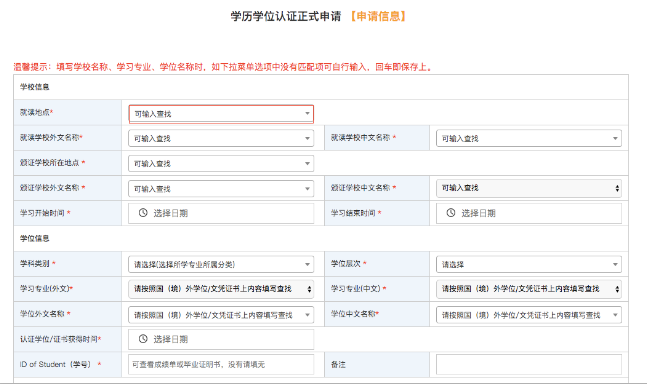Open the 颁证学校中文名称 select box
This screenshot has width=647, height=384.
coord(529,188)
